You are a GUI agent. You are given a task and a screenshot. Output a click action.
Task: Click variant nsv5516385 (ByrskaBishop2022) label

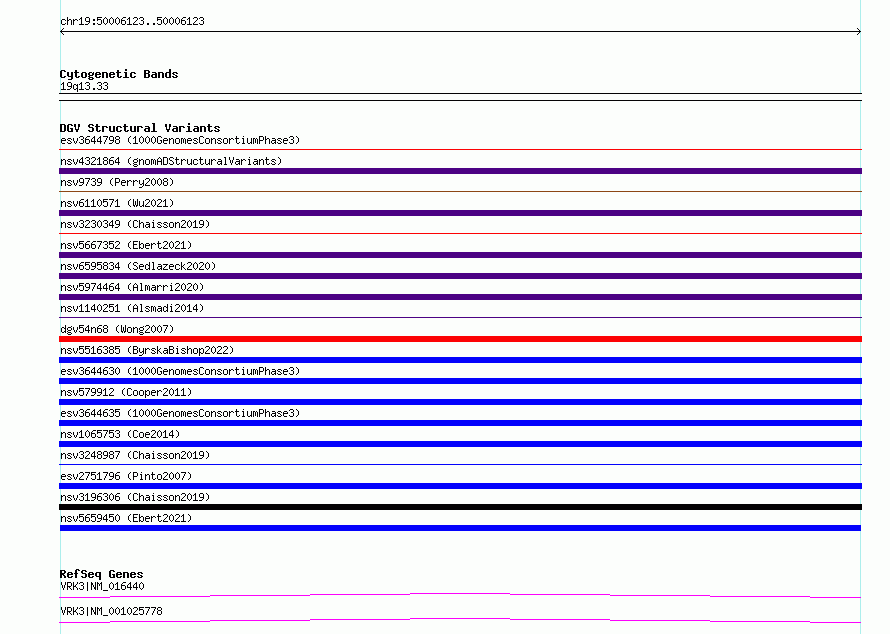point(147,350)
